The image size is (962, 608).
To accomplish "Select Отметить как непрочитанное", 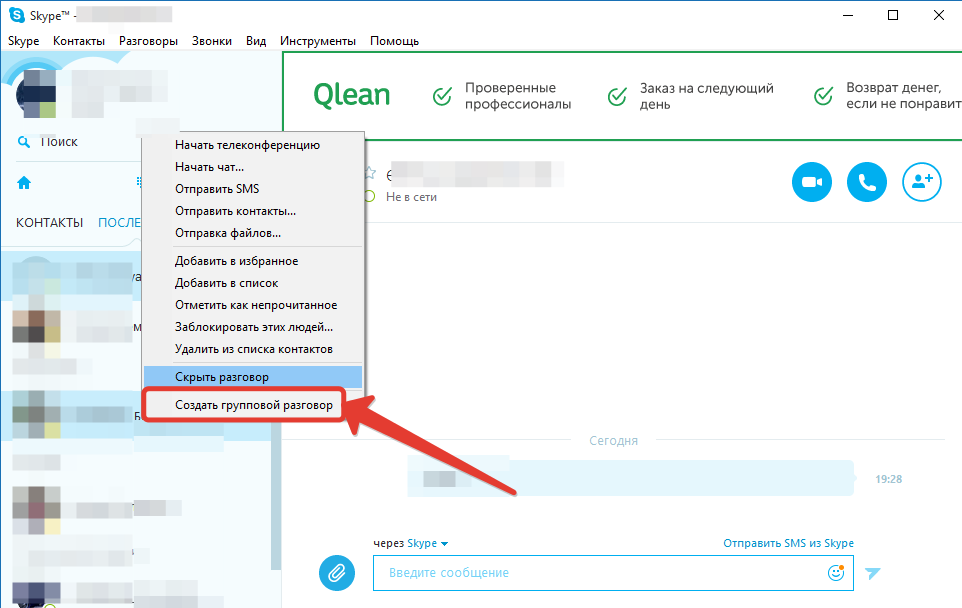I will click(253, 305).
